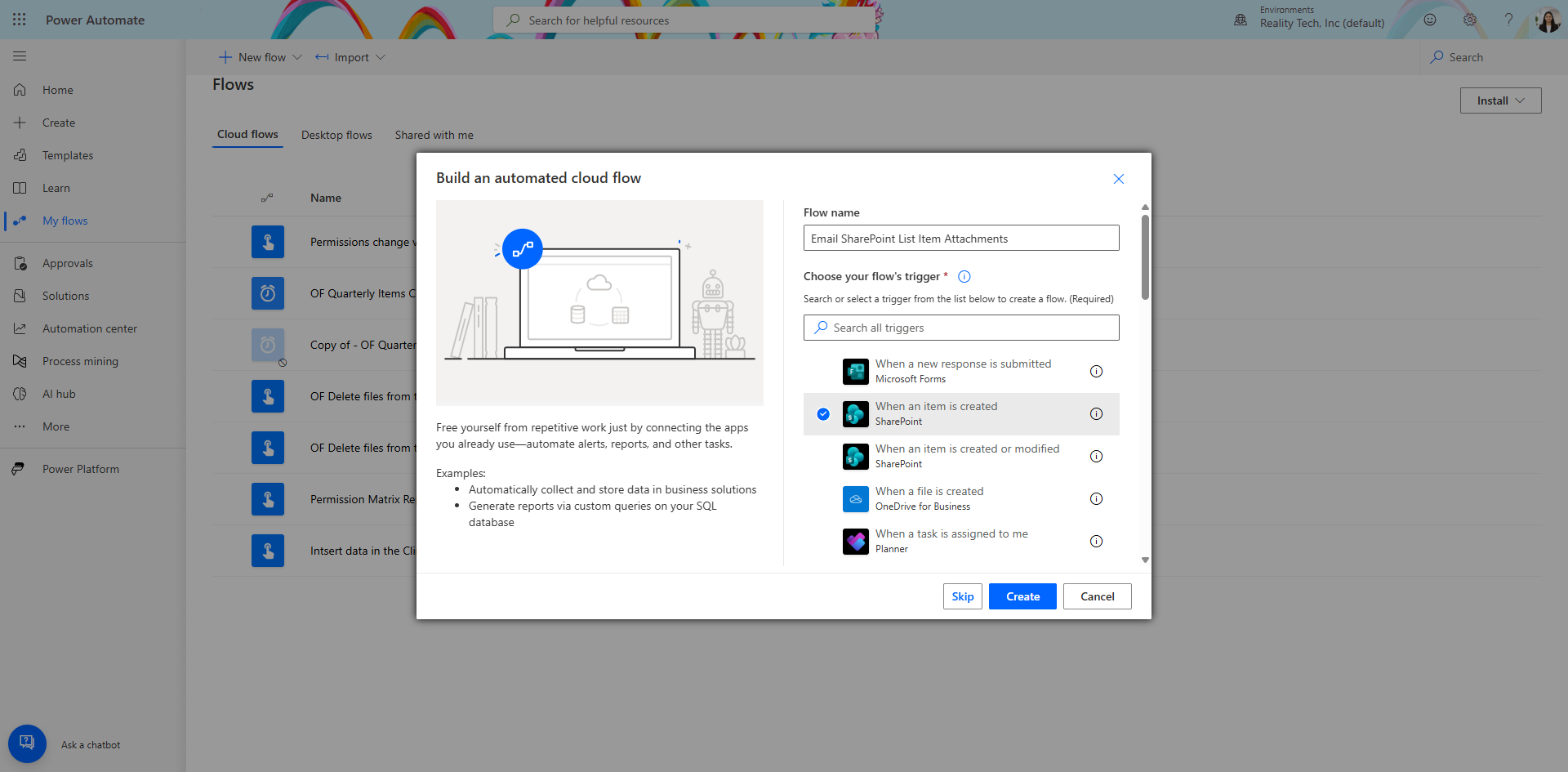Image resolution: width=1568 pixels, height=772 pixels.
Task: Click the scrollbar down arrow in trigger list
Action: coord(1145,560)
